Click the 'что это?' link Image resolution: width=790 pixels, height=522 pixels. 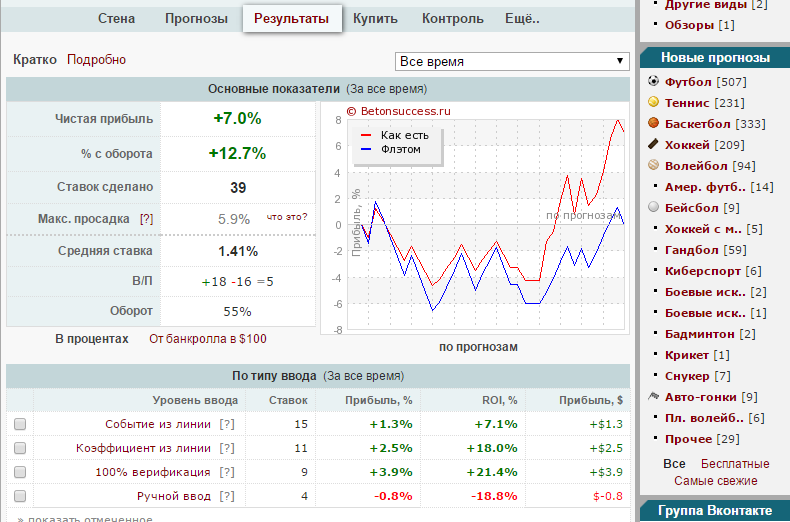coord(287,217)
